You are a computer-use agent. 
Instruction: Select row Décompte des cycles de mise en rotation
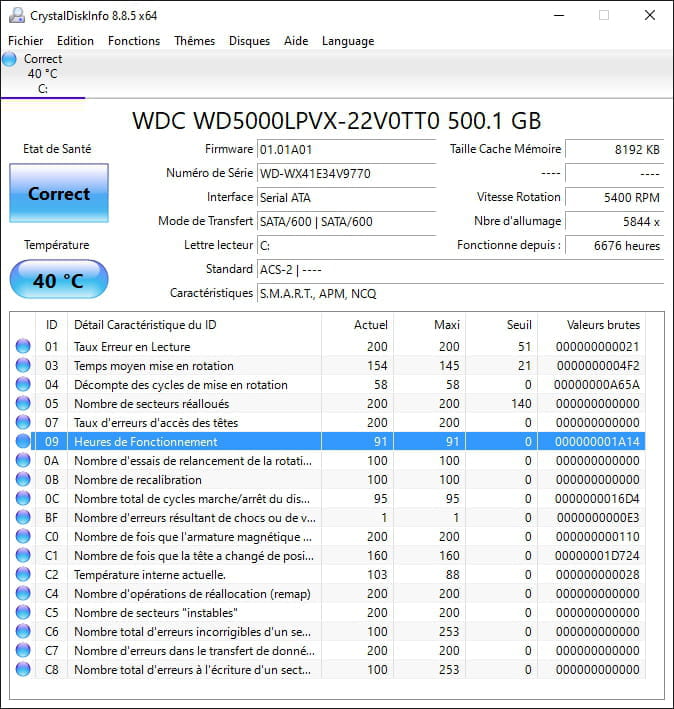point(328,384)
